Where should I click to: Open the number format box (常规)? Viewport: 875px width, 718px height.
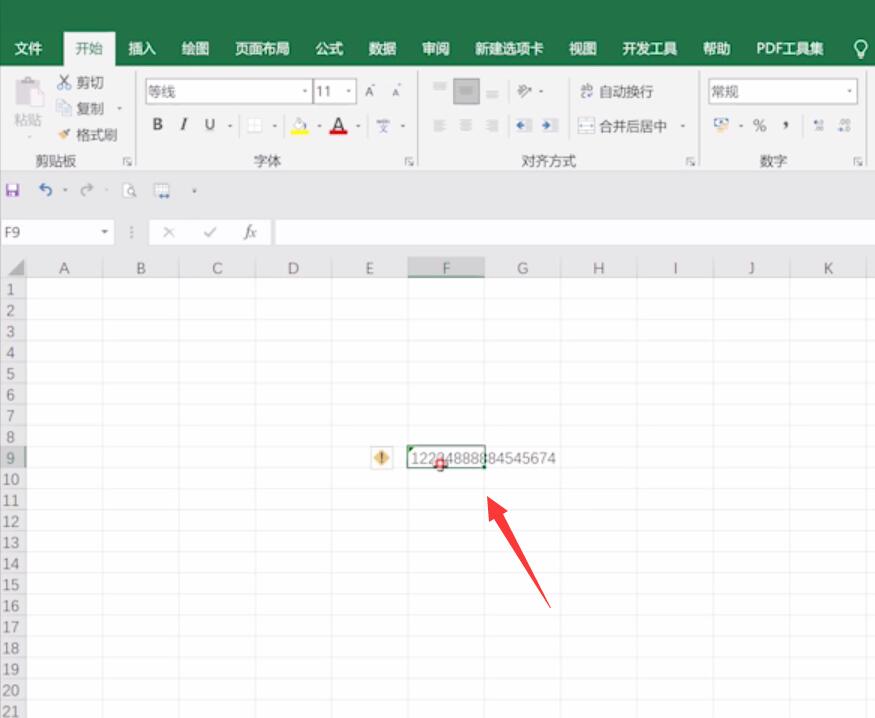(x=783, y=91)
